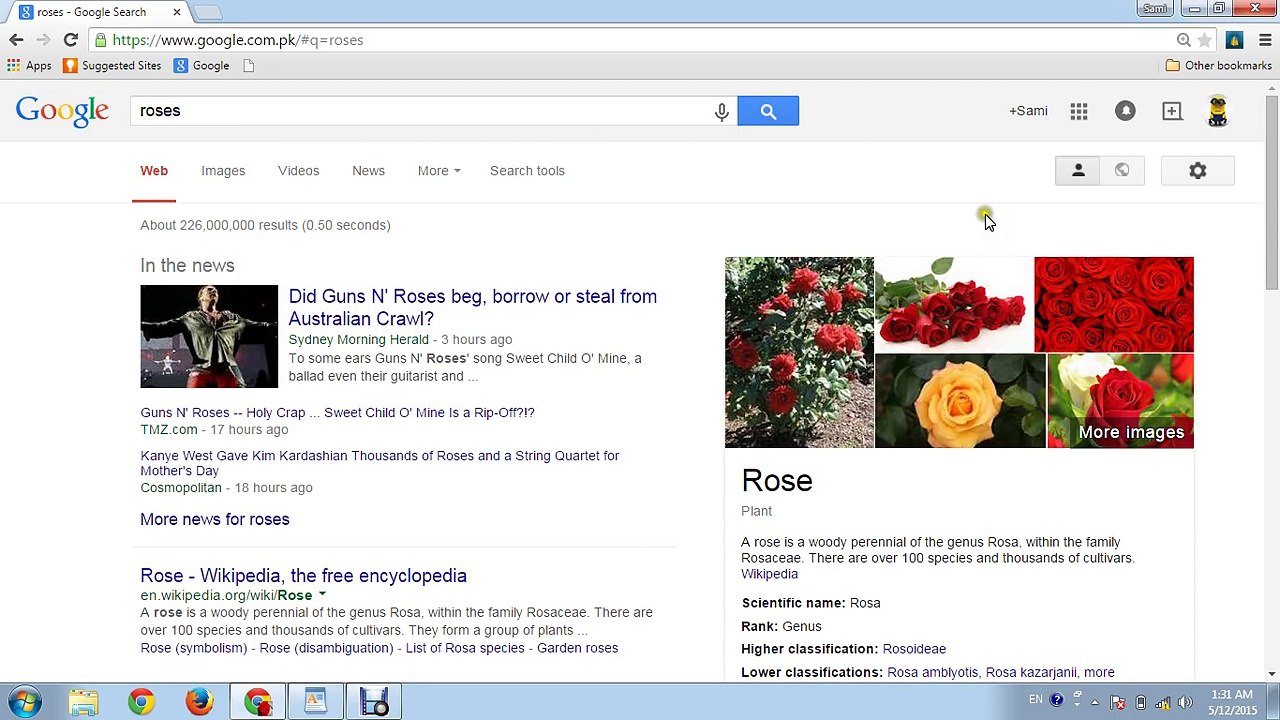
Task: Bookmark this page with the star icon
Action: pyautogui.click(x=1205, y=40)
